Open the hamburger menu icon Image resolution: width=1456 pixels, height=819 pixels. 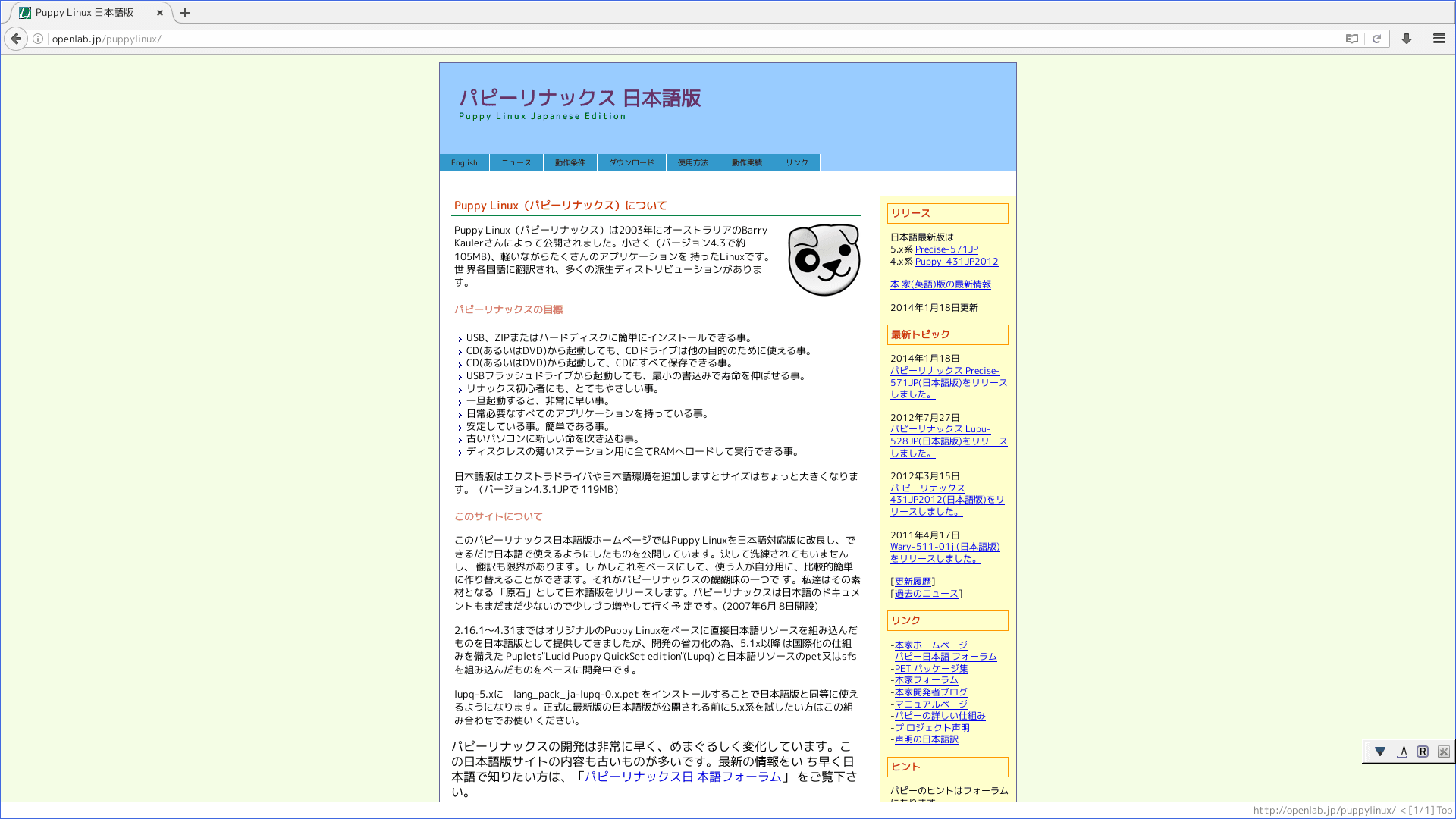1439,39
